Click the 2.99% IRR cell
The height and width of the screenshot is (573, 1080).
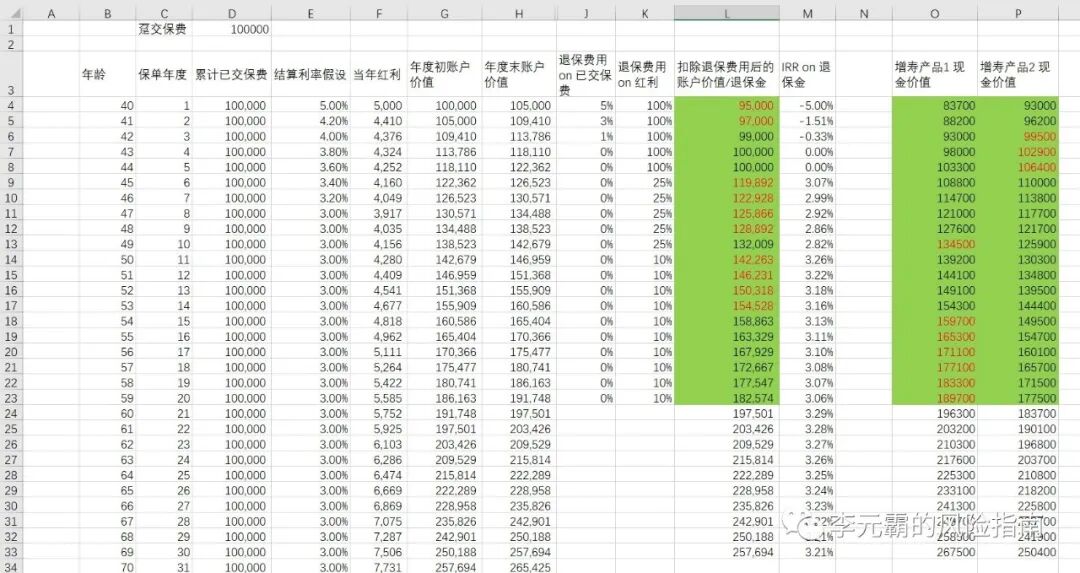tap(807, 198)
